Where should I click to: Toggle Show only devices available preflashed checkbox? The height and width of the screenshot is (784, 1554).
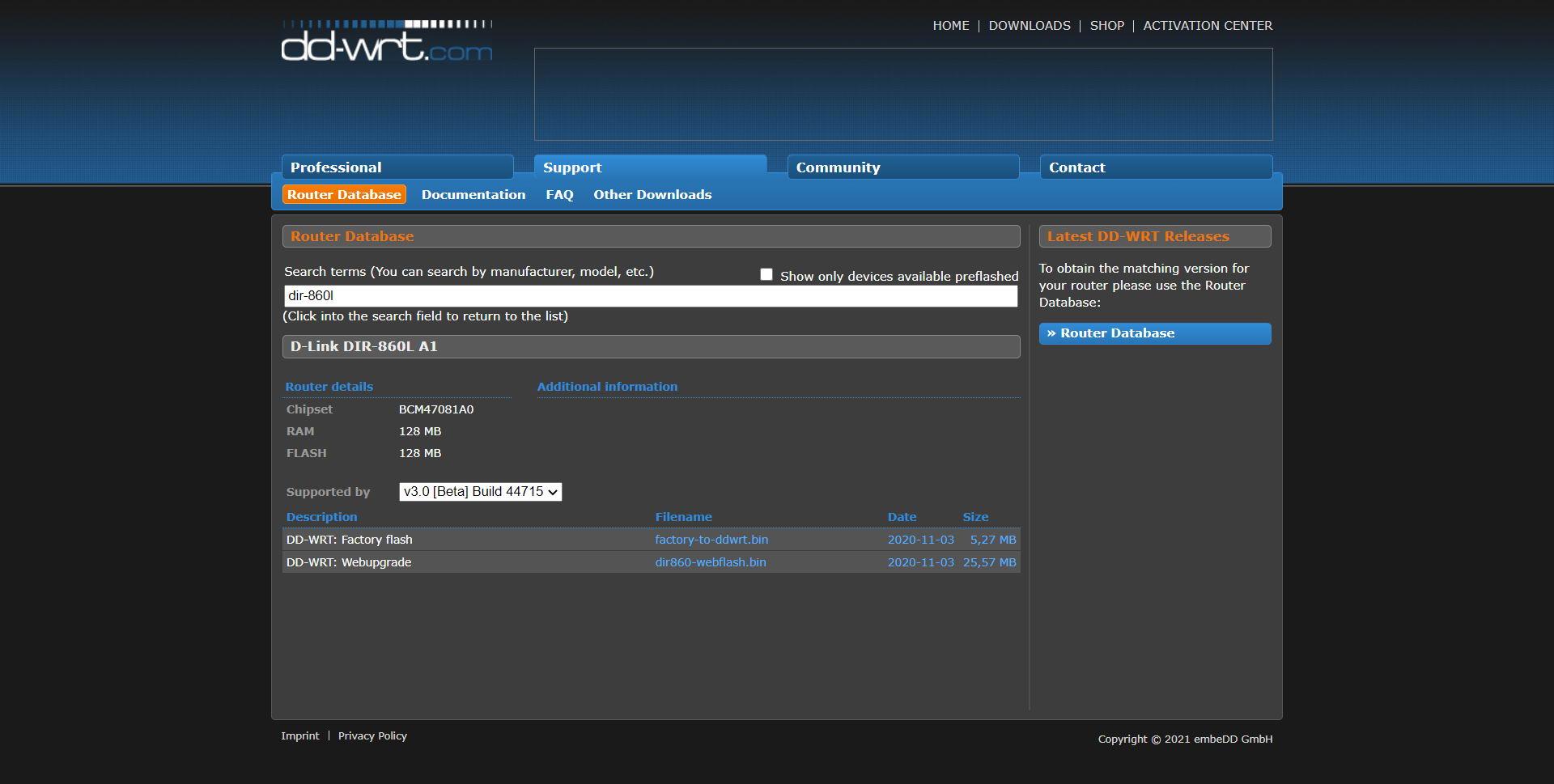(x=766, y=275)
